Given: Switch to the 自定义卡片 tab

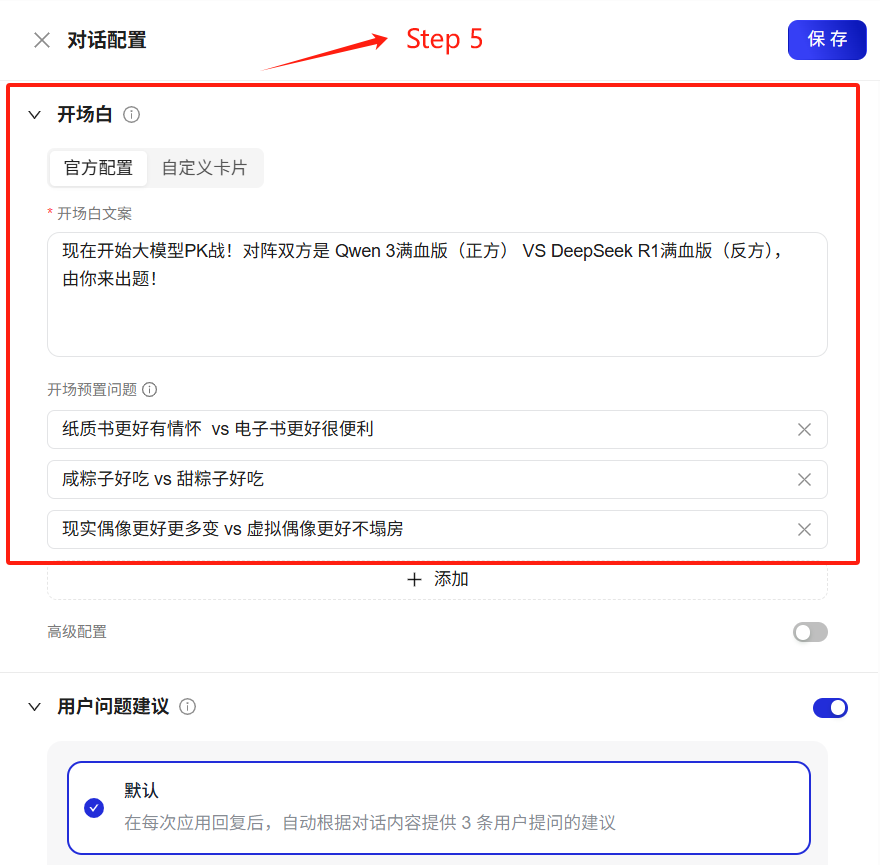Looking at the screenshot, I should 204,168.
